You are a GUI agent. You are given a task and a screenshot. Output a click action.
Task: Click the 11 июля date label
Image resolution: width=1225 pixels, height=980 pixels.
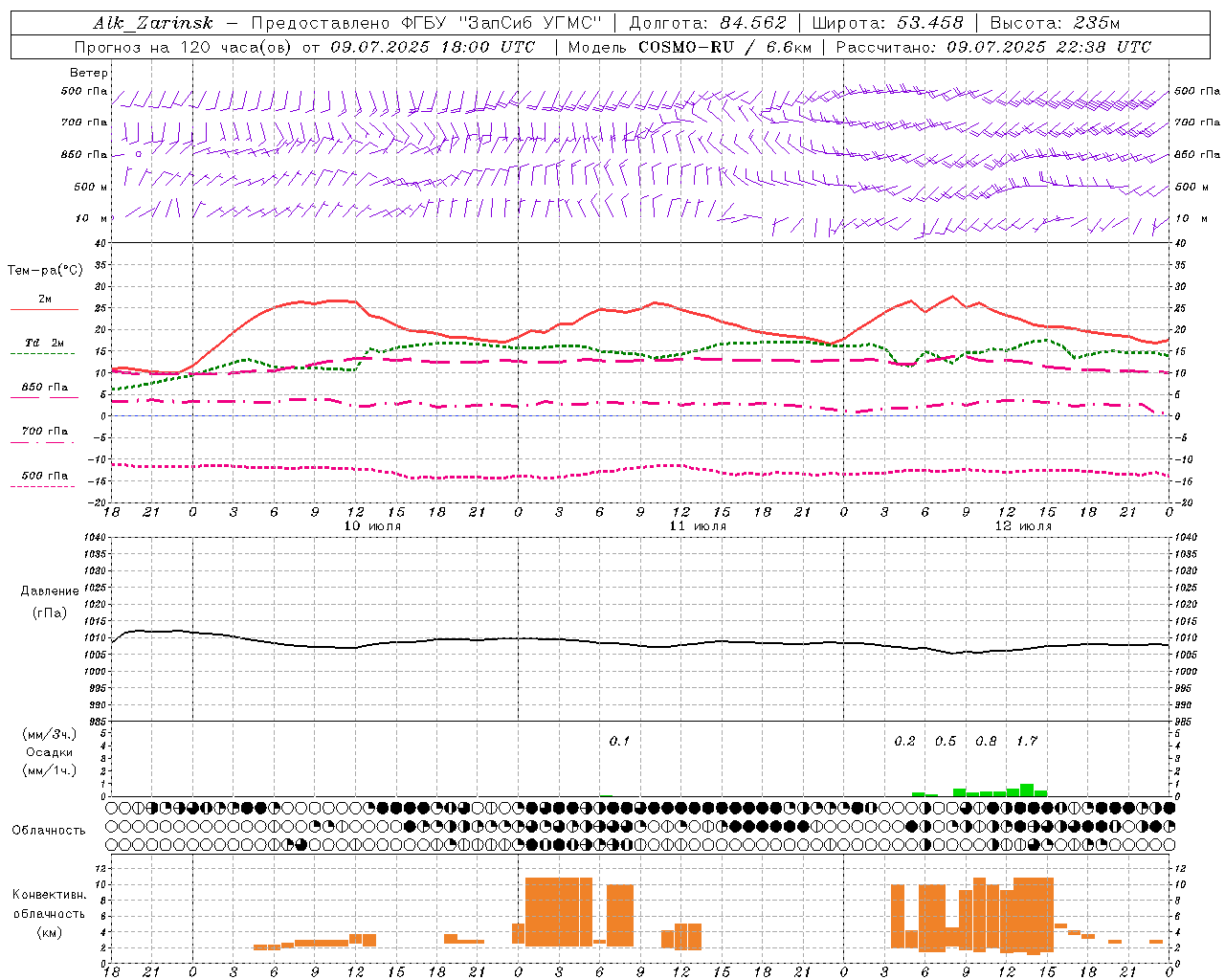698,526
